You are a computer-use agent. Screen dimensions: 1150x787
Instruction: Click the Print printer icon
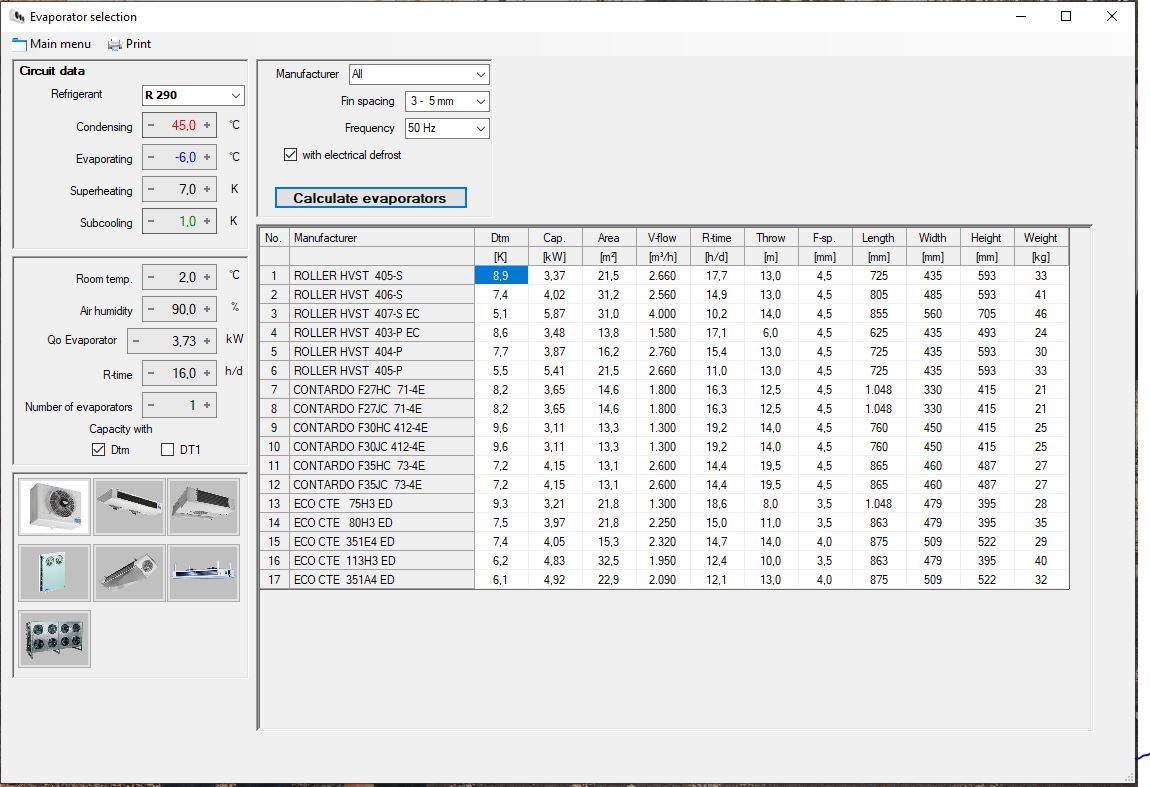click(115, 44)
